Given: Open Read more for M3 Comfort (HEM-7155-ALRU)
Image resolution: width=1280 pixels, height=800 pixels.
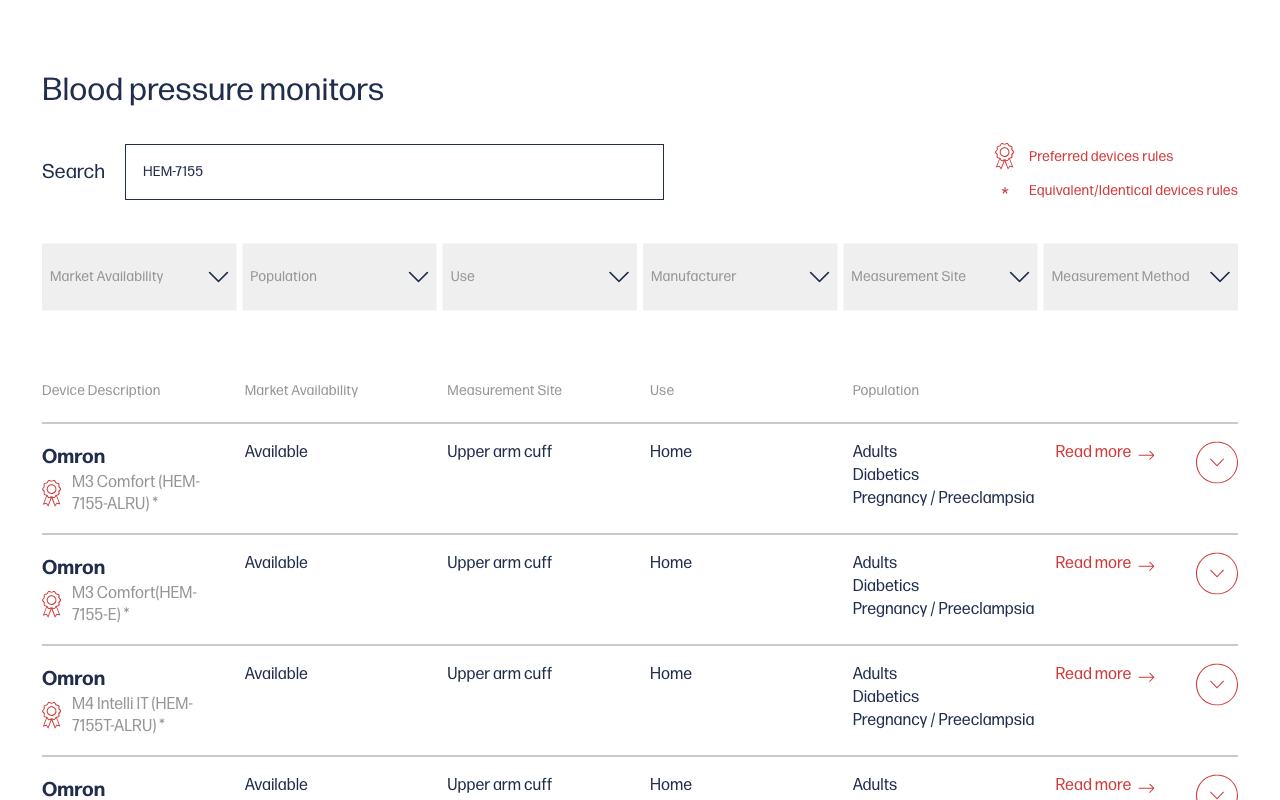Looking at the screenshot, I should click(x=1105, y=452).
